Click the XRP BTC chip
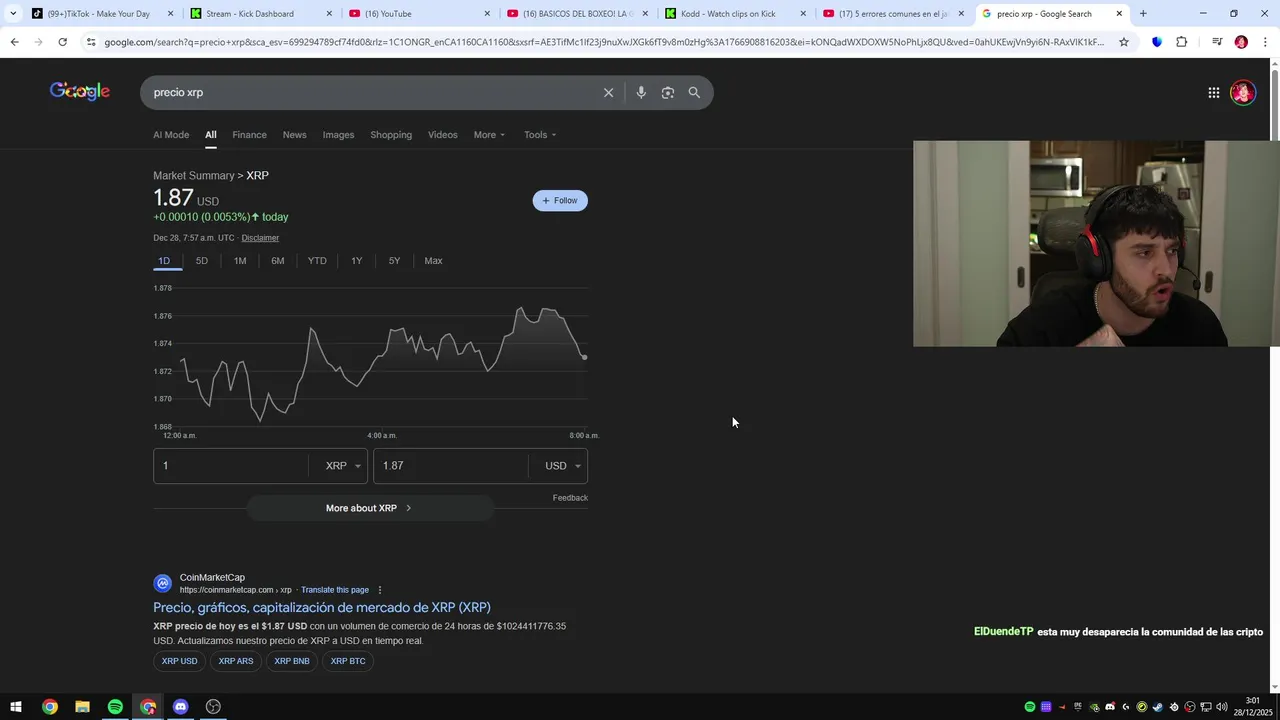The width and height of the screenshot is (1280, 720). pos(348,661)
